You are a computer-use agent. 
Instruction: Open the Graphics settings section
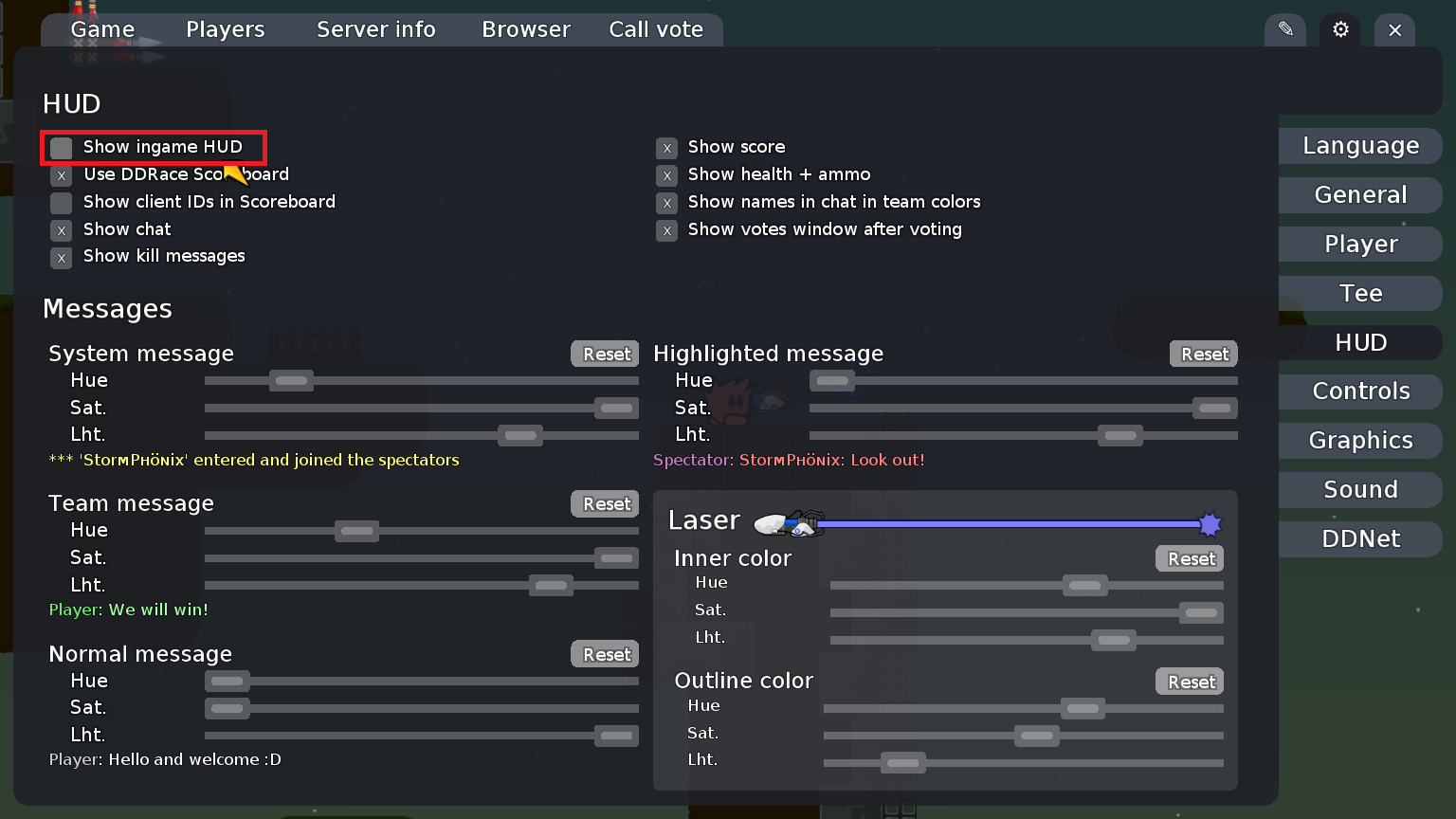1359,440
